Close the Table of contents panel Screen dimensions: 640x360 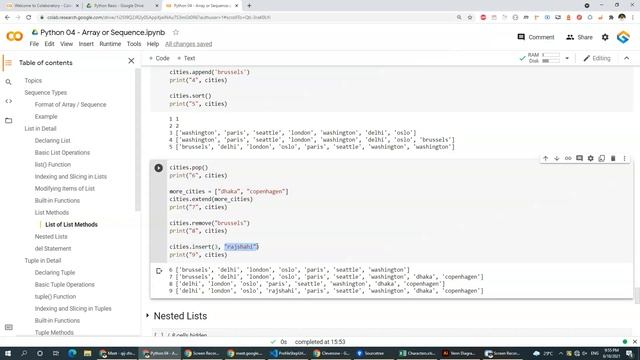coord(131,61)
